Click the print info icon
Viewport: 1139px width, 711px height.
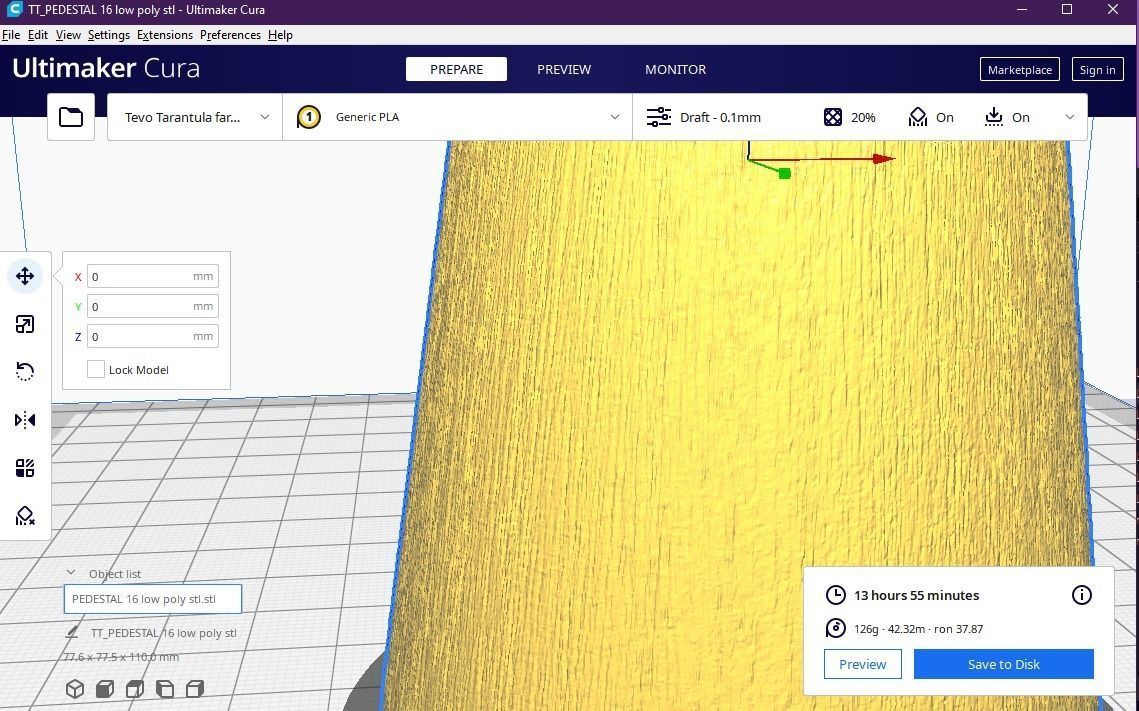(1082, 595)
